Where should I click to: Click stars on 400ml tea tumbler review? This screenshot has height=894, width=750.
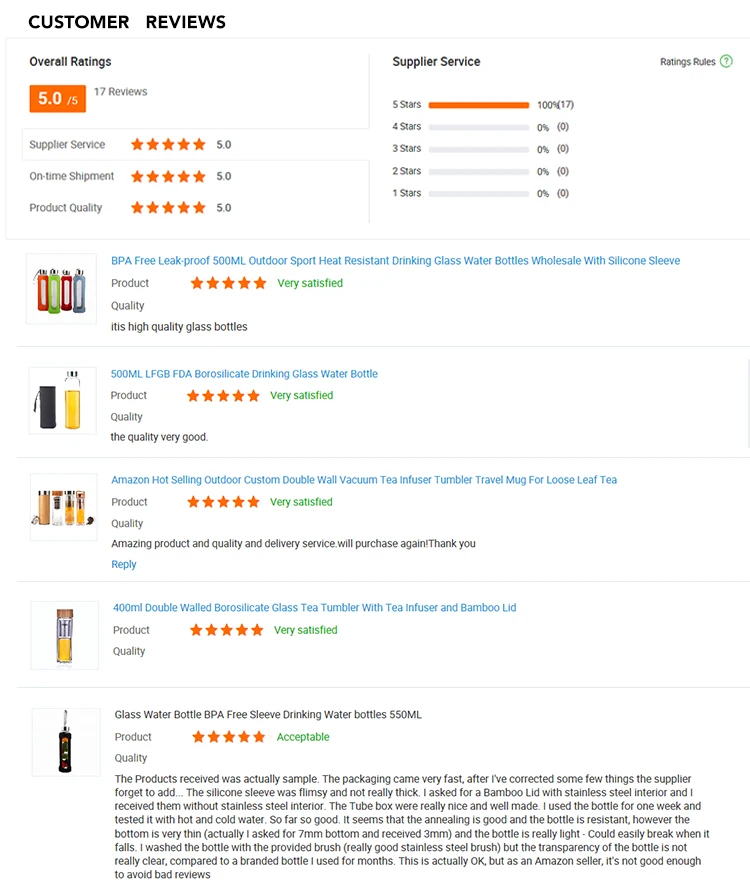[x=227, y=630]
